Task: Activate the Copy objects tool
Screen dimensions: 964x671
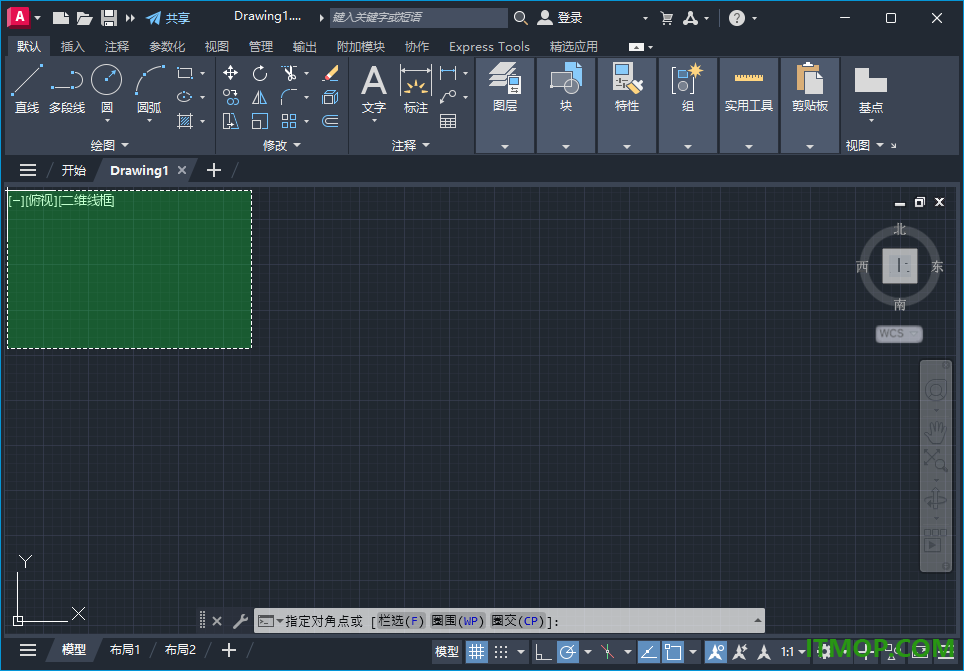Action: click(x=231, y=97)
